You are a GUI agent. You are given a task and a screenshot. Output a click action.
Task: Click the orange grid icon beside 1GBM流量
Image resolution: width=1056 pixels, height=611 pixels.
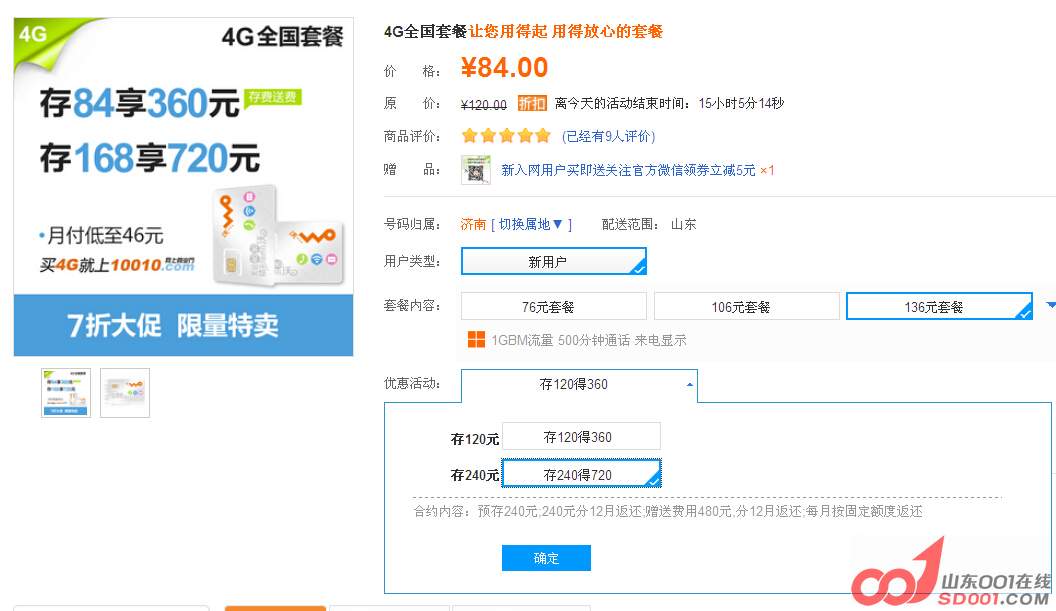click(477, 340)
